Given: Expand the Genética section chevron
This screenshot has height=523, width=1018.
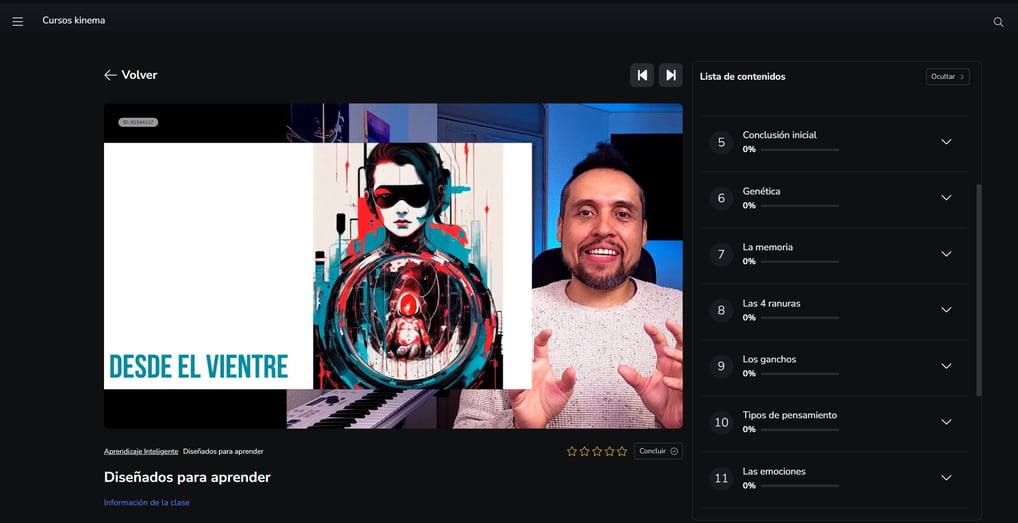Looking at the screenshot, I should point(947,197).
